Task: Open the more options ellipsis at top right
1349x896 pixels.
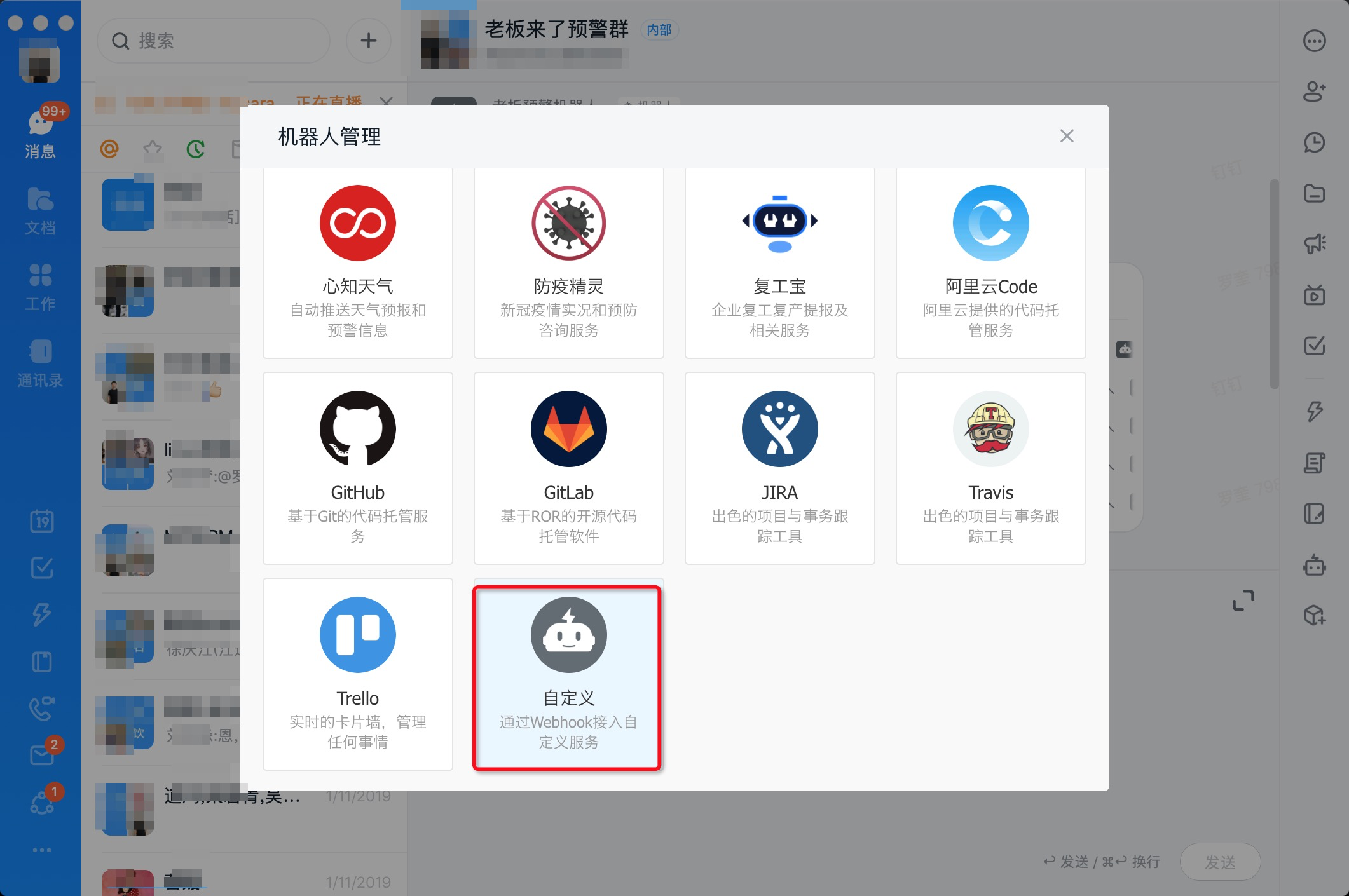Action: [1314, 41]
